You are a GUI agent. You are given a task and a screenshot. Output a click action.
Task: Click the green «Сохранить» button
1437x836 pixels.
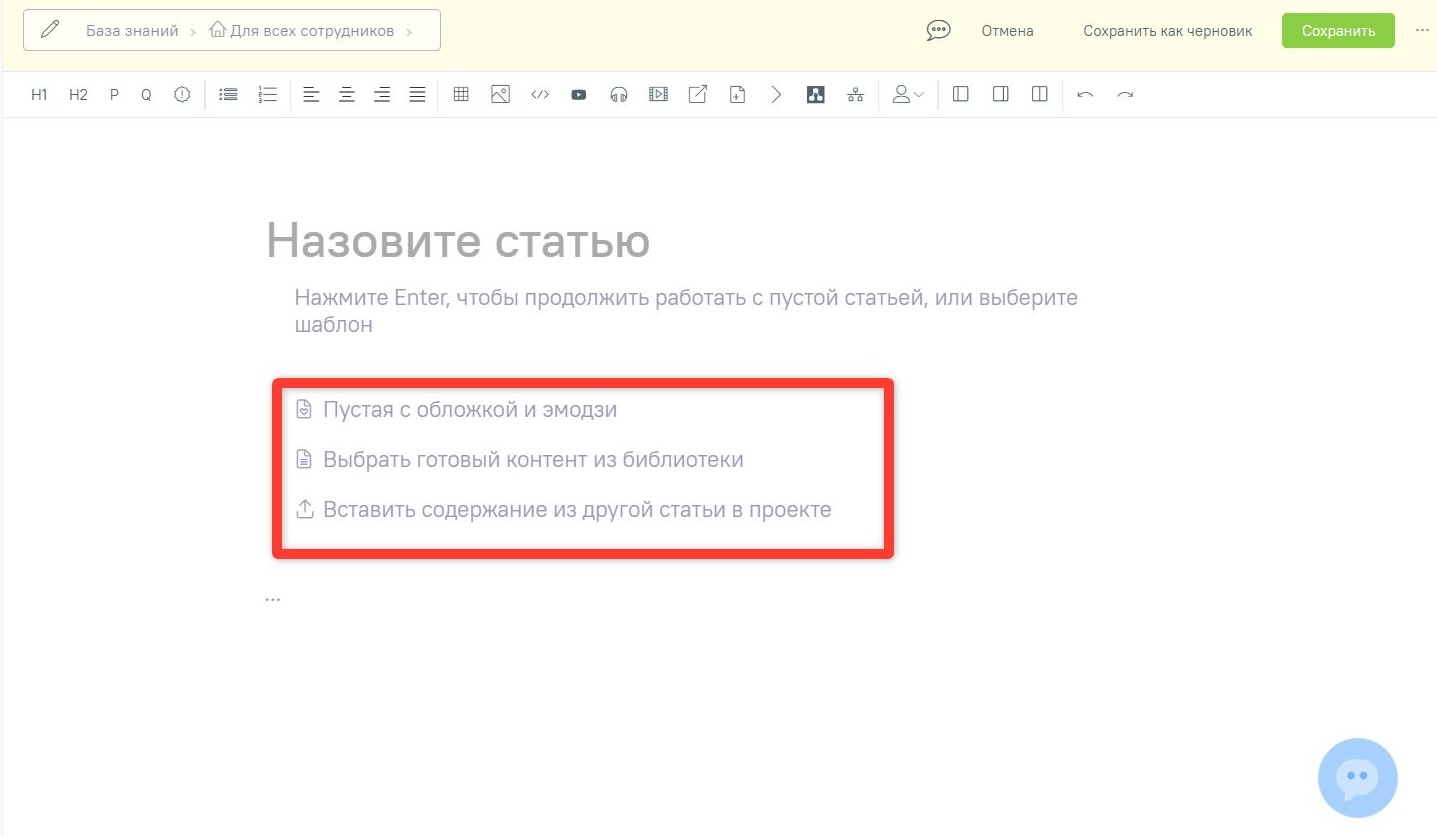[x=1338, y=31]
